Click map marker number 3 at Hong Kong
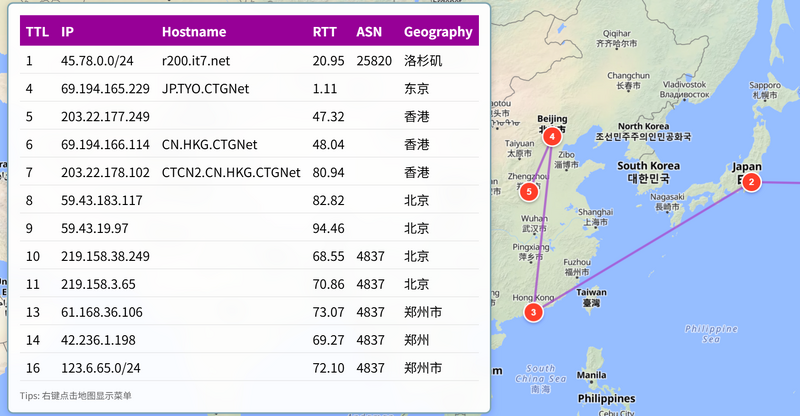Screen dimensions: 800x416 (534, 312)
